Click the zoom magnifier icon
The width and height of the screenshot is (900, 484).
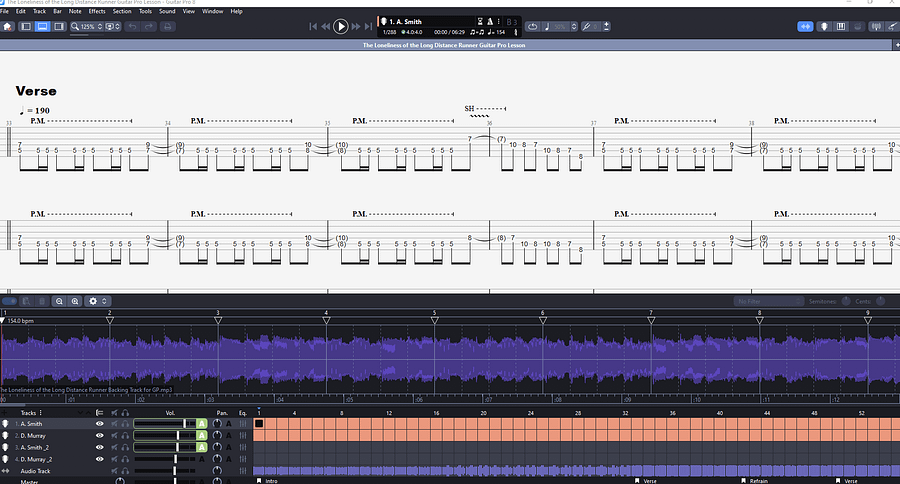point(75,26)
